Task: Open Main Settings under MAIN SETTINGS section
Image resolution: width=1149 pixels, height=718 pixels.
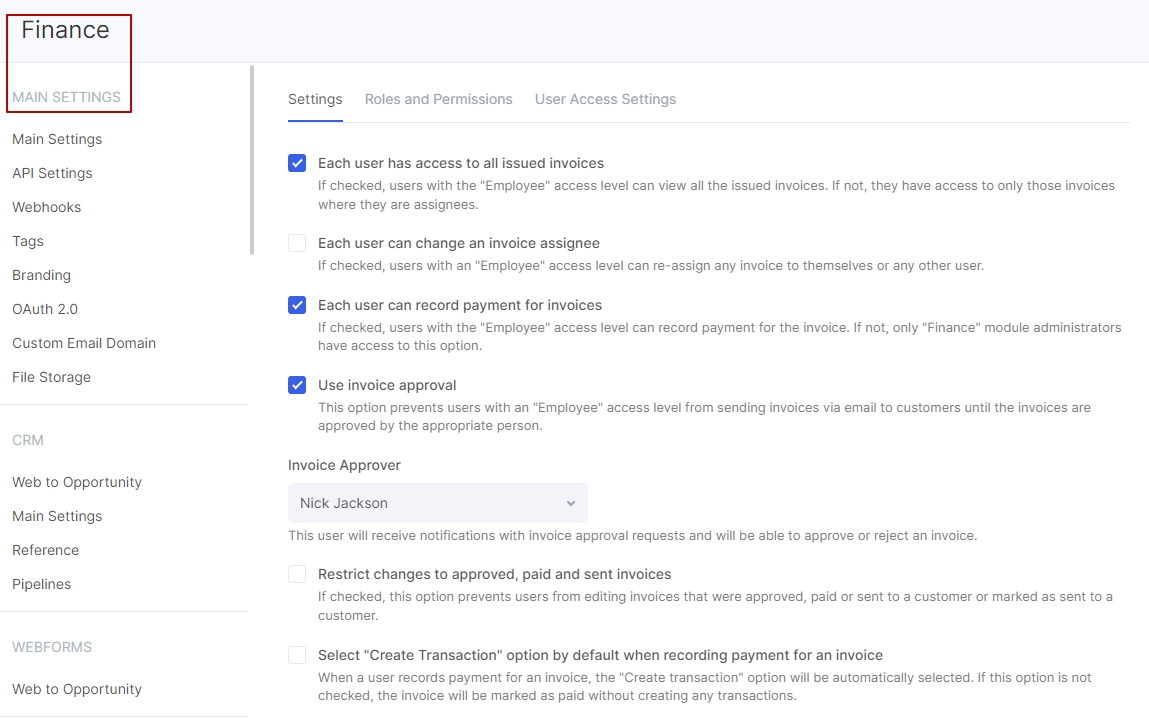Action: tap(57, 139)
